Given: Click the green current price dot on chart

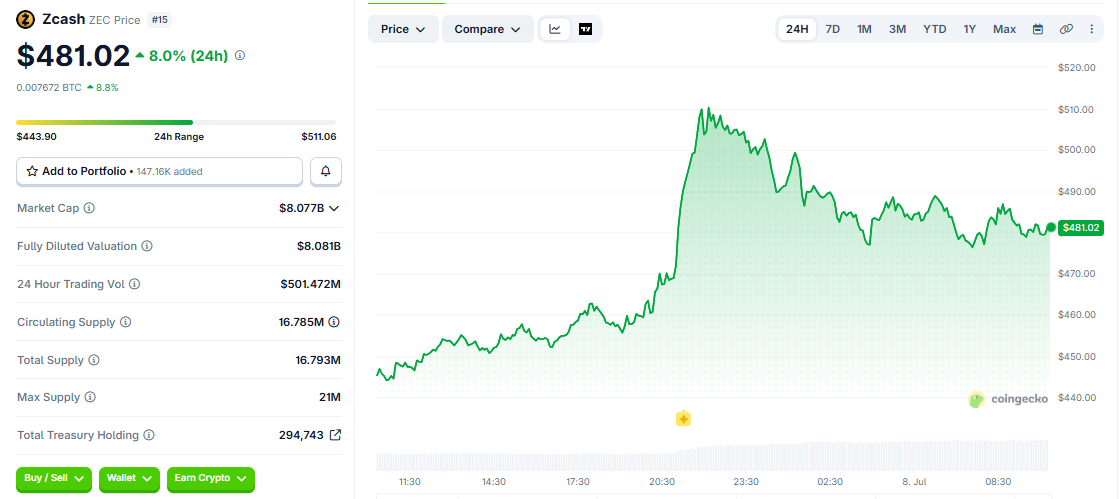Looking at the screenshot, I should pos(1051,228).
